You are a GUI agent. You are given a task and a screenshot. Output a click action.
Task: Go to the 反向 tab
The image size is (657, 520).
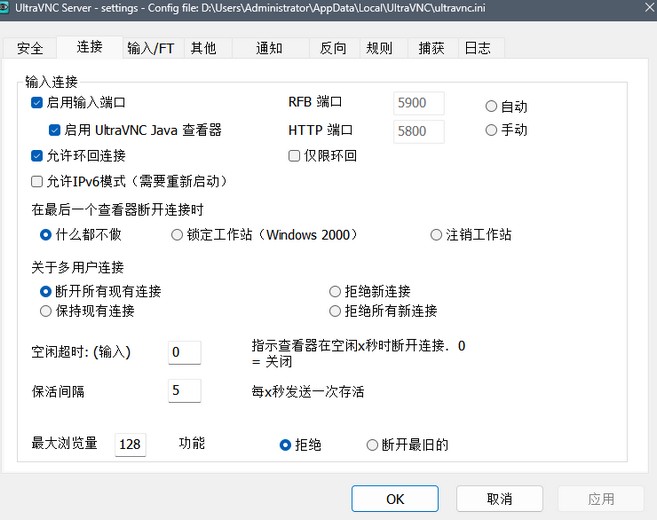(333, 48)
